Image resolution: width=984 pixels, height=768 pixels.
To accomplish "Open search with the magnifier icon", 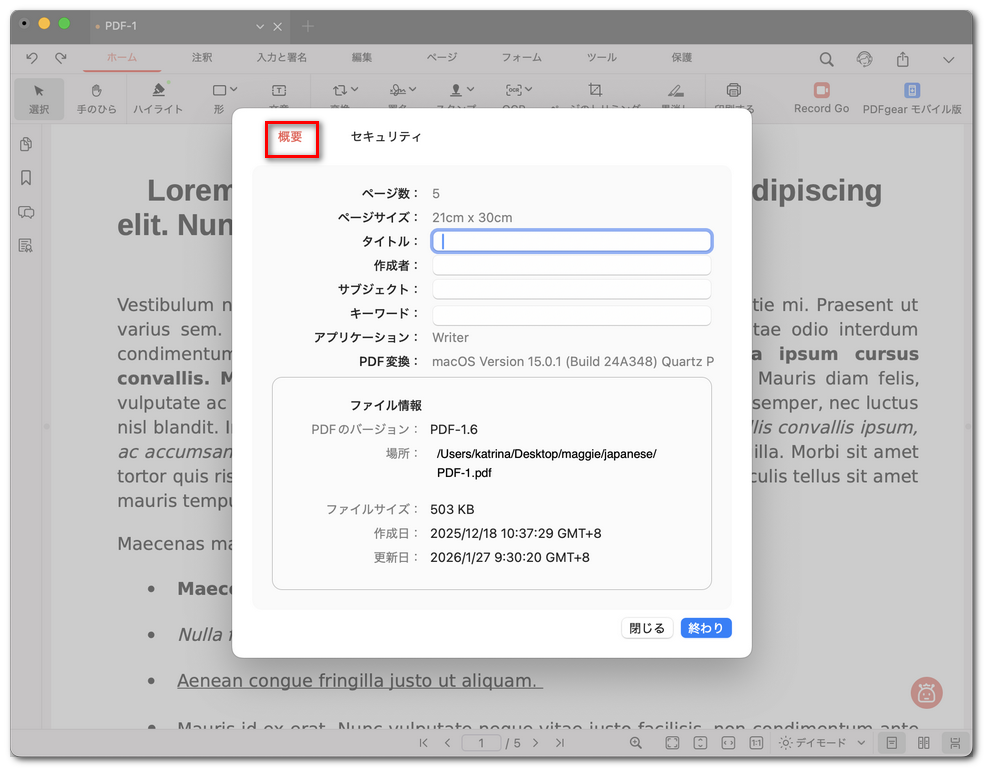I will [x=826, y=59].
